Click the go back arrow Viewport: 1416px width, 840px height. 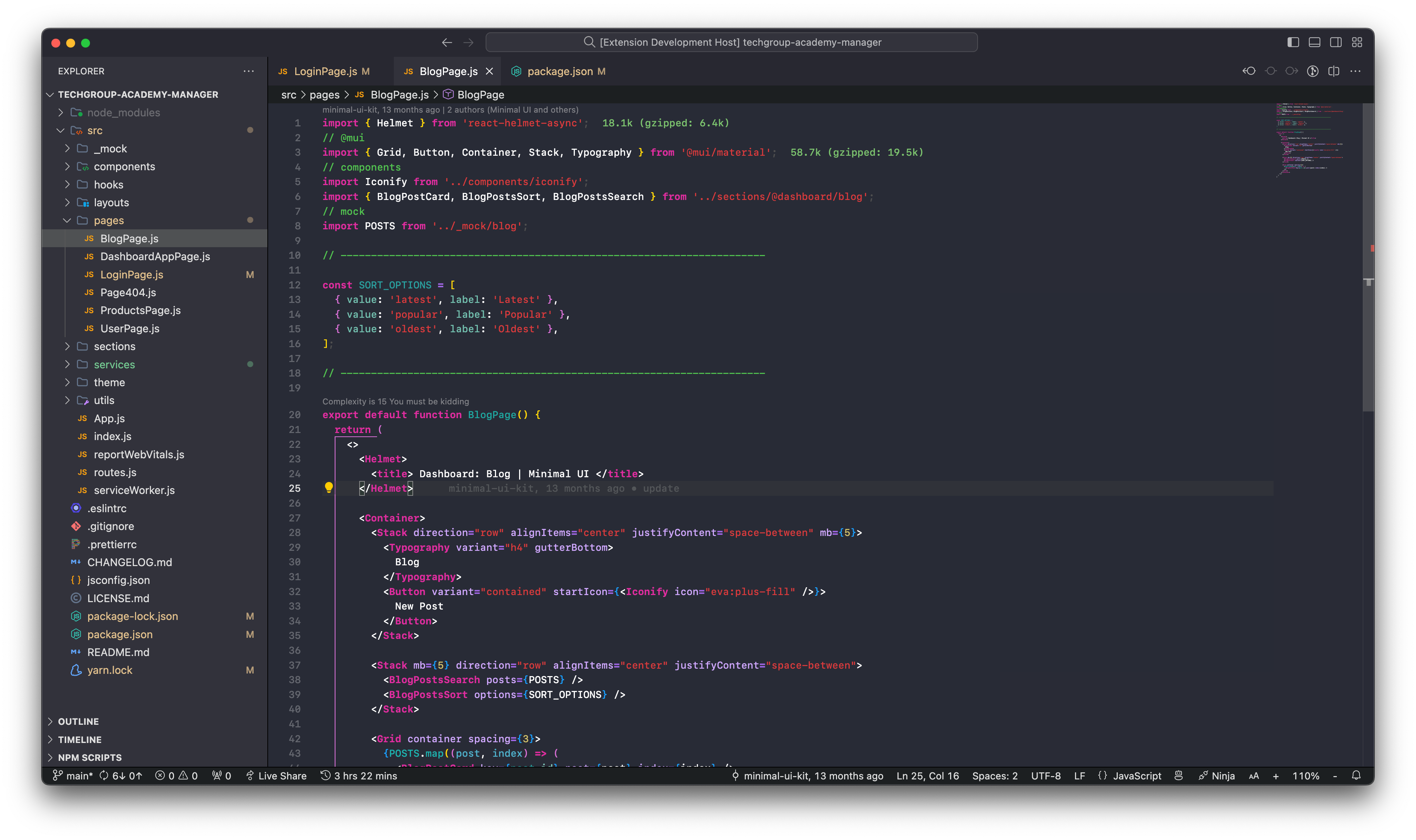(x=447, y=42)
